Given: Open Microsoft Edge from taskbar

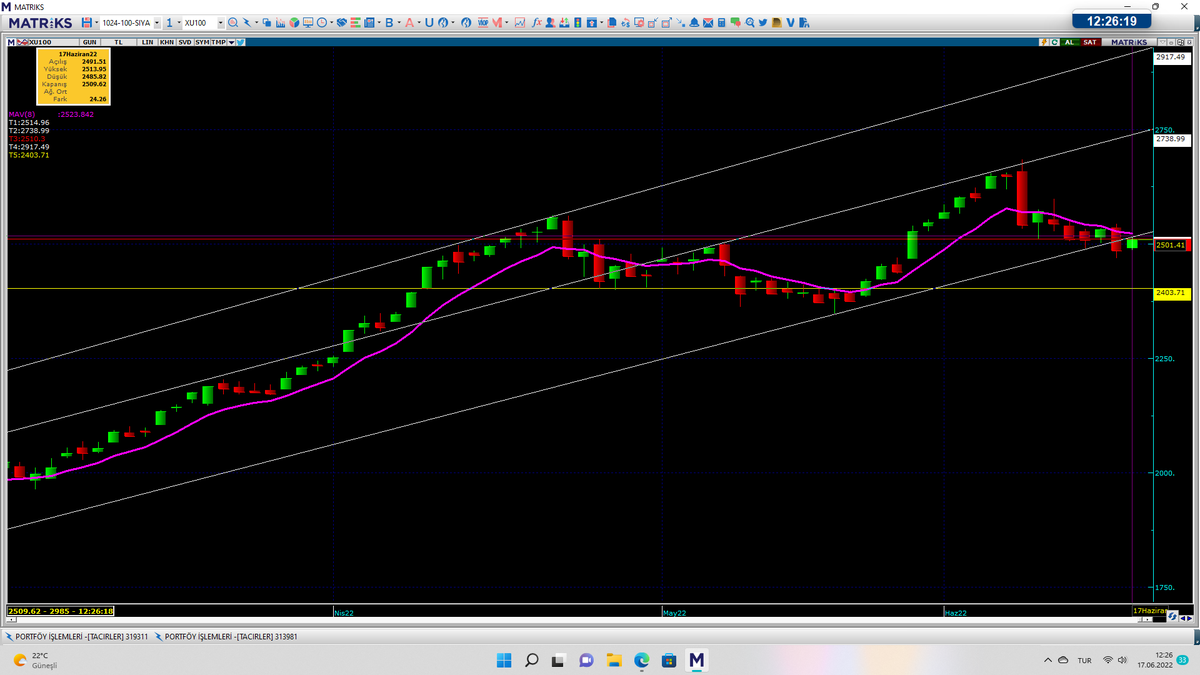Looking at the screenshot, I should click(642, 660).
